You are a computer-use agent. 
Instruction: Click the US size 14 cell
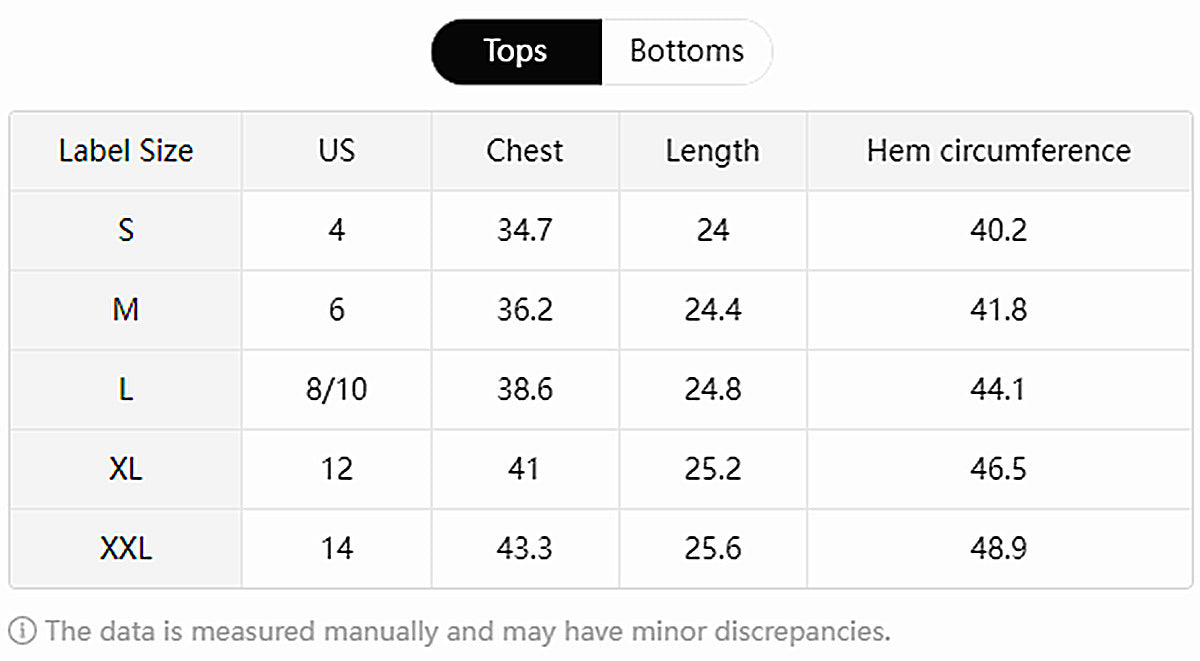click(336, 548)
